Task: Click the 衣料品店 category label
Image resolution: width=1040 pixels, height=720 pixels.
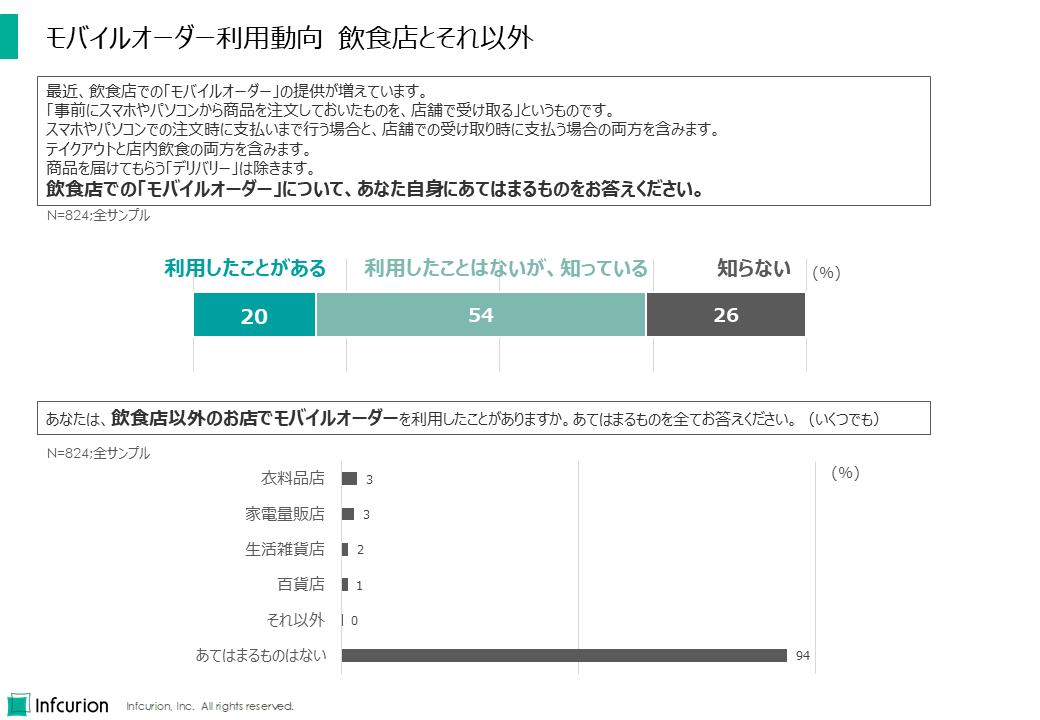Action: [x=292, y=479]
